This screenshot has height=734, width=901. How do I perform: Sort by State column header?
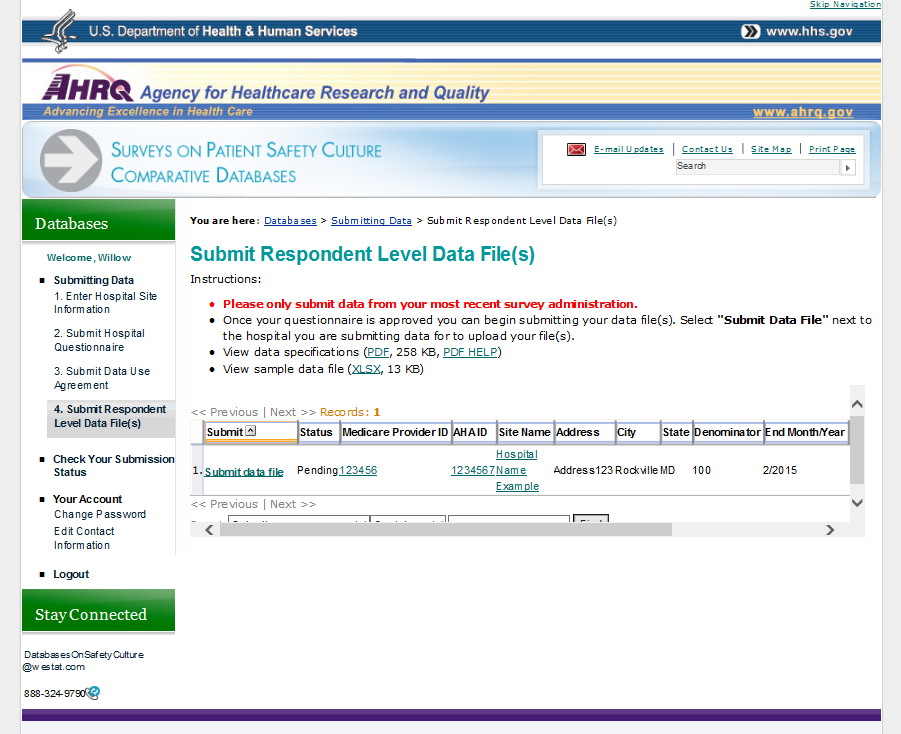click(x=676, y=432)
